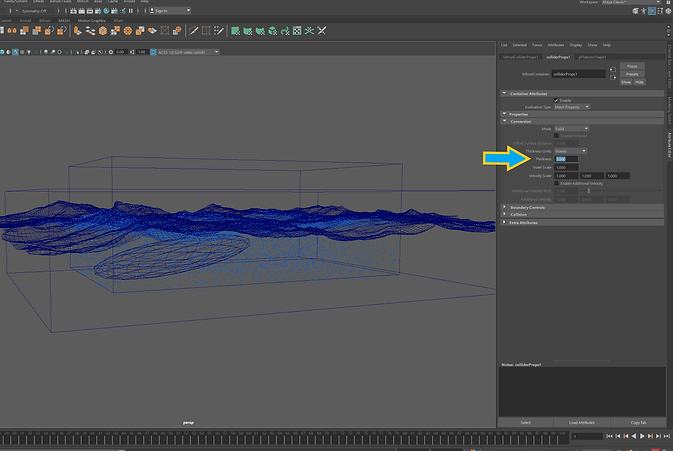673x451 pixels.
Task: Click the exposure icon in viewport toolbar
Action: coord(111,52)
